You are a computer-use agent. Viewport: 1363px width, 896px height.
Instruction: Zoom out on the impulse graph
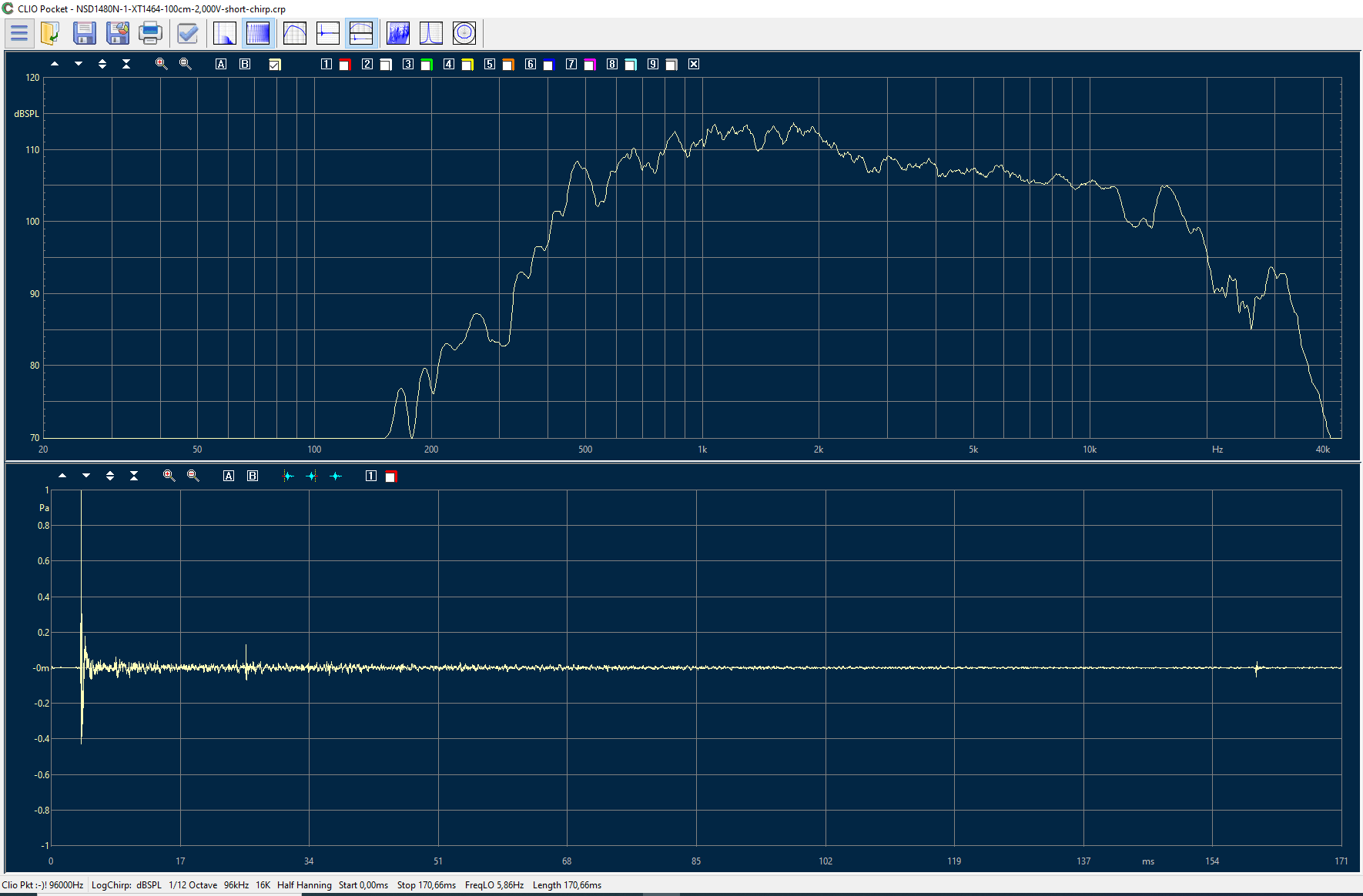pos(193,476)
